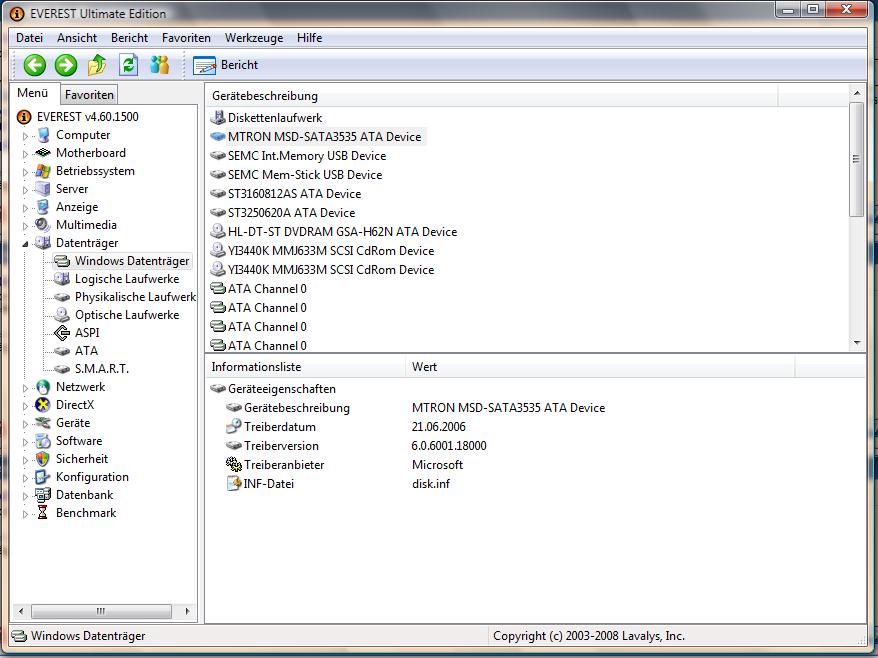This screenshot has height=658, width=878.
Task: Expand the Betriebssystem tree node
Action: [25, 172]
